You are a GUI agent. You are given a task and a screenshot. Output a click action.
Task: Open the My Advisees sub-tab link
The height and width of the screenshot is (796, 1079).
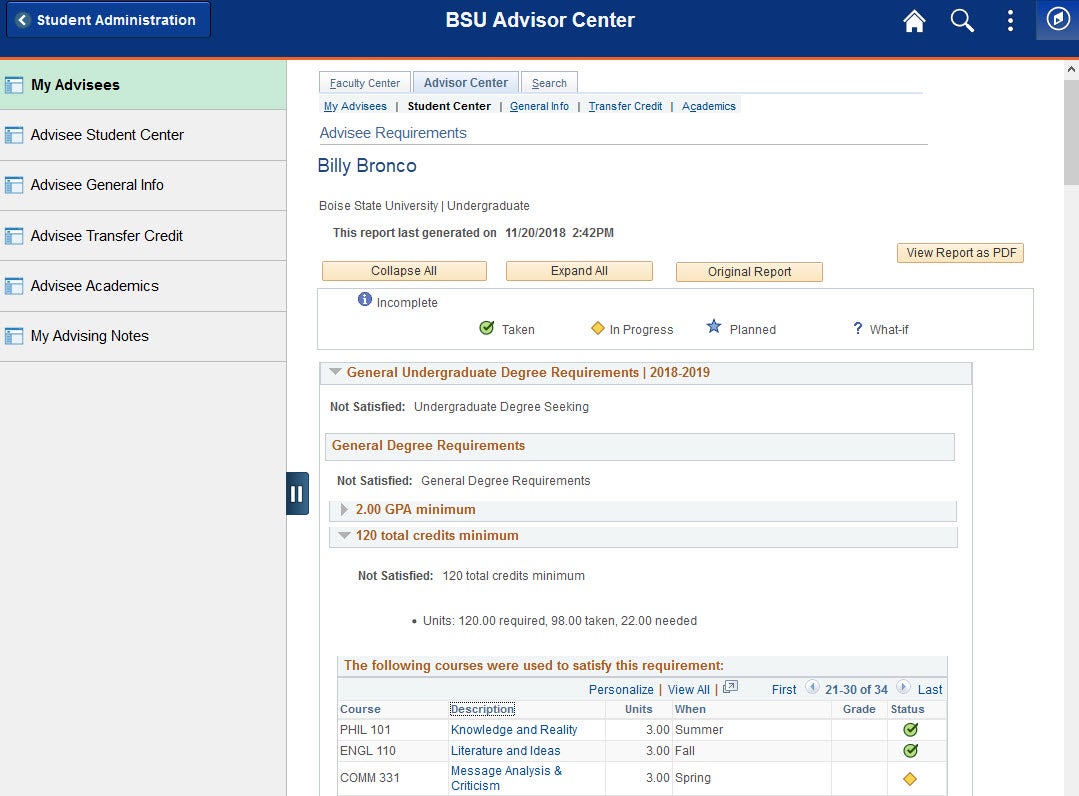coord(355,106)
